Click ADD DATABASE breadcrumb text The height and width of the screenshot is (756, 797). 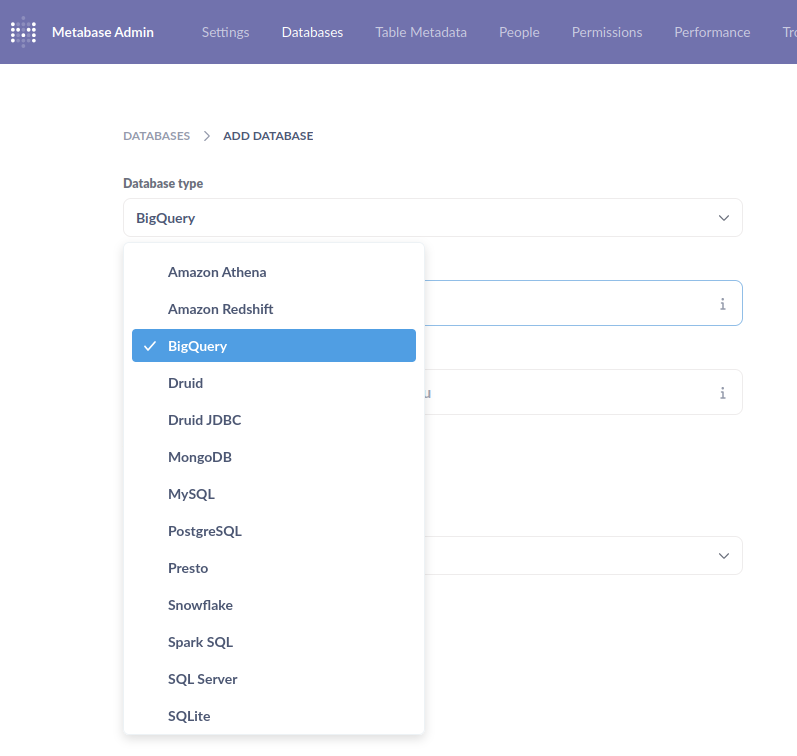click(268, 136)
